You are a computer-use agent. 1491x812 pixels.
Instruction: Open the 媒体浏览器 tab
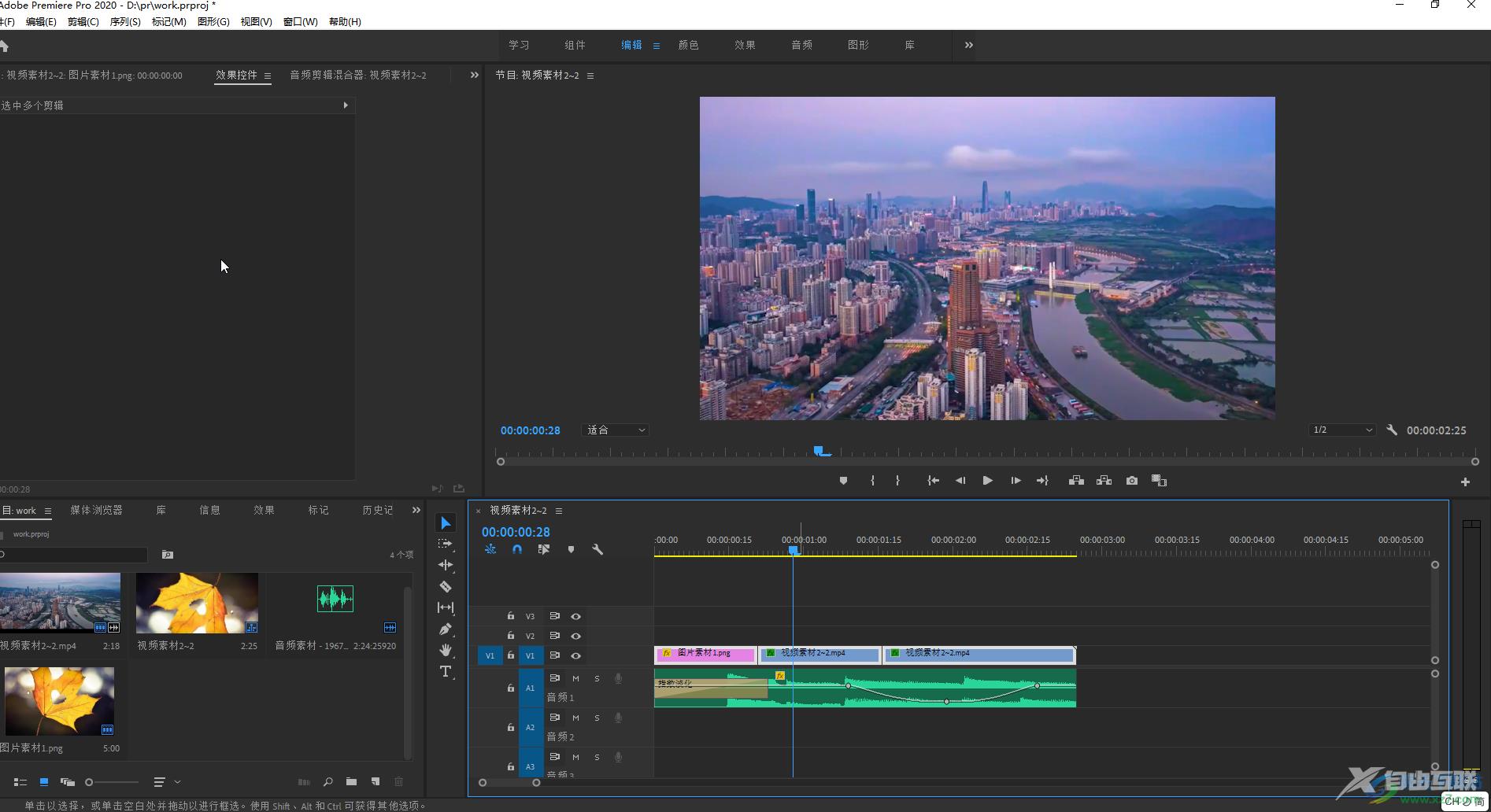tap(96, 511)
